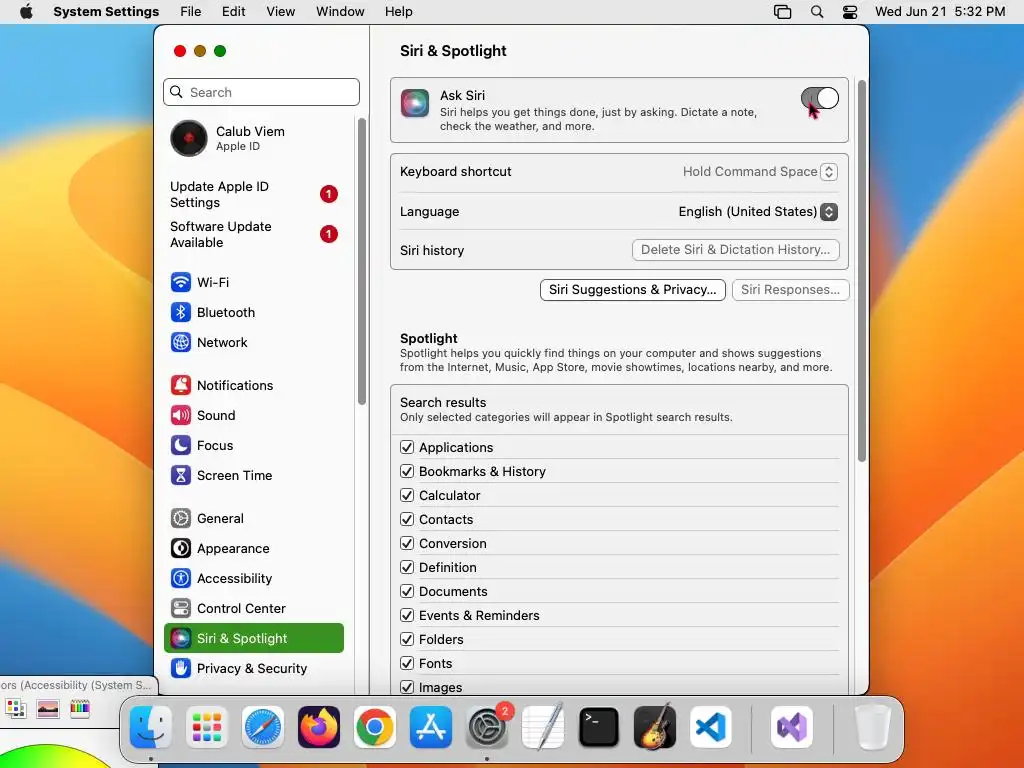
Task: Uncheck the Calculator checkbox
Action: coord(407,495)
